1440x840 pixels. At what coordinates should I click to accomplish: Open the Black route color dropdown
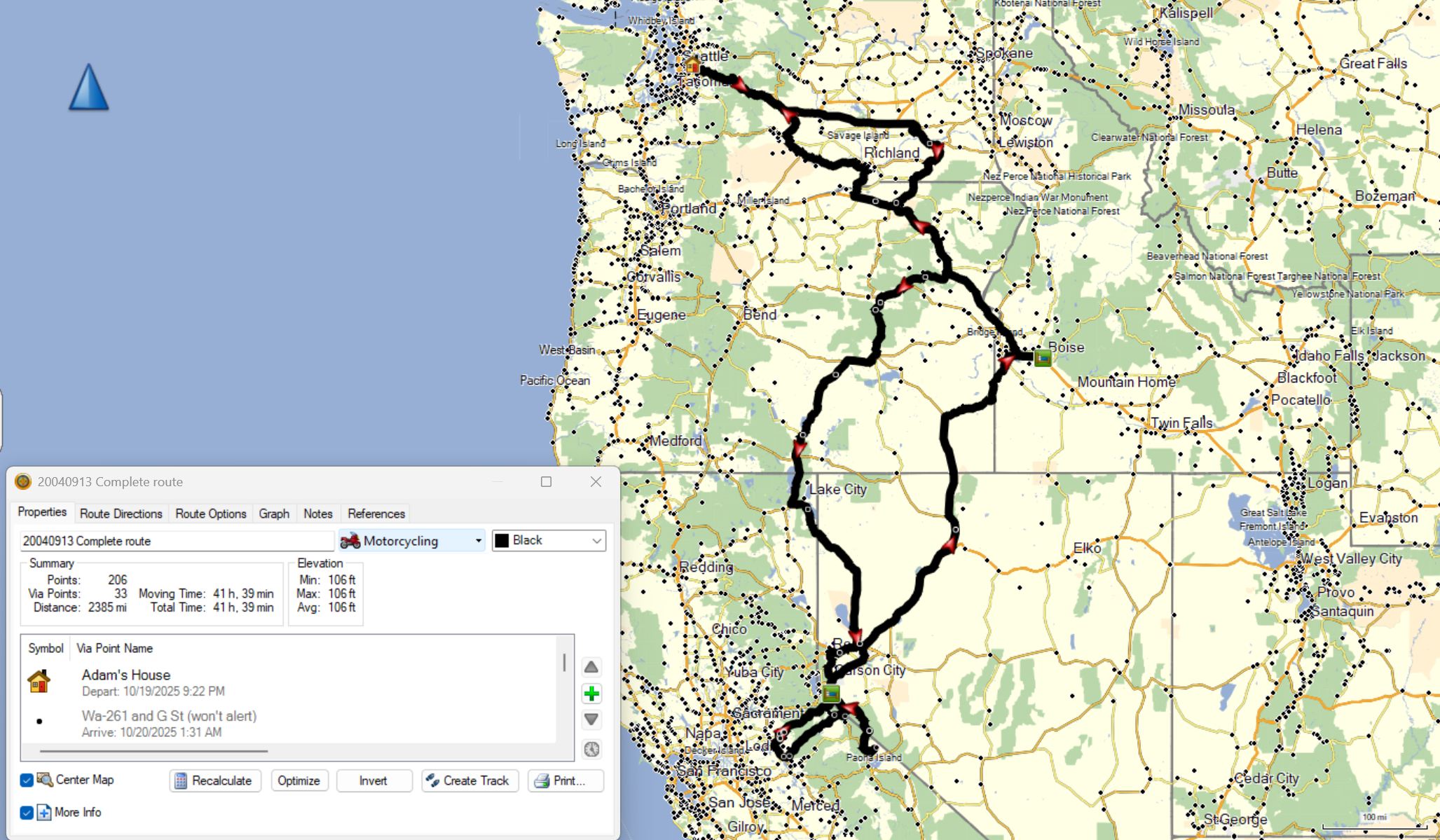click(x=549, y=541)
